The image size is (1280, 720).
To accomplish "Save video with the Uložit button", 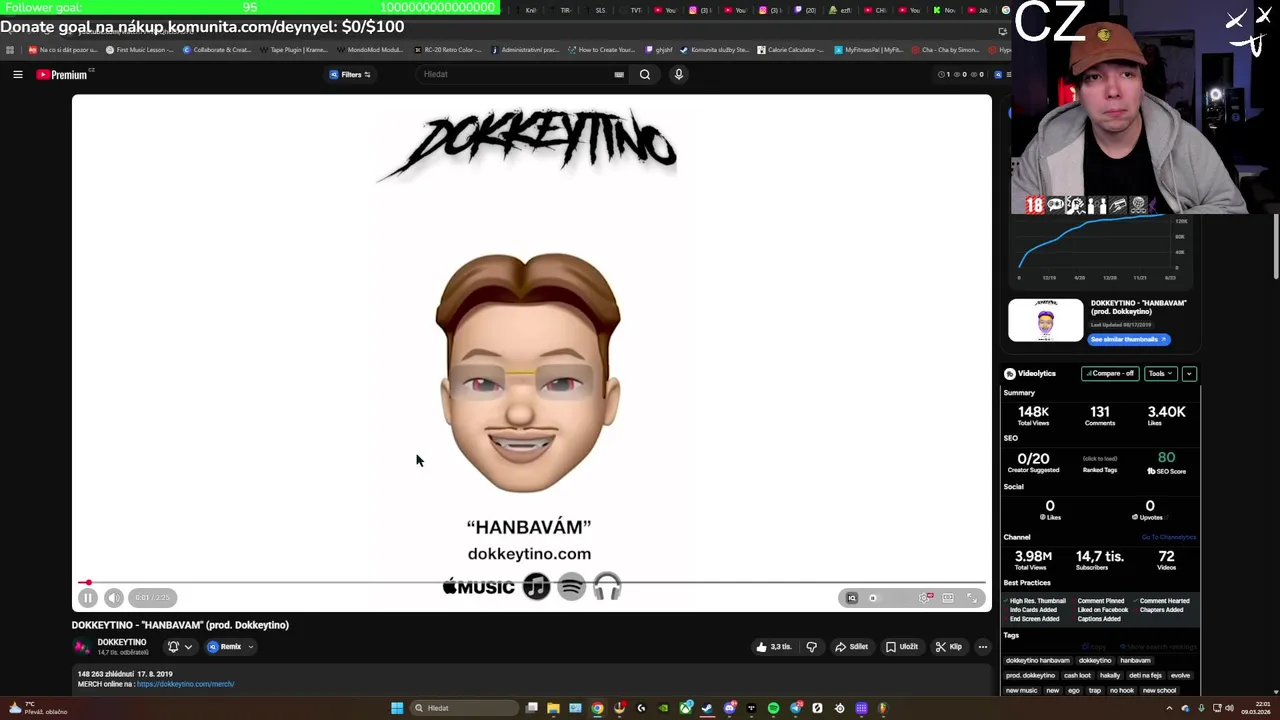I will click(902, 647).
